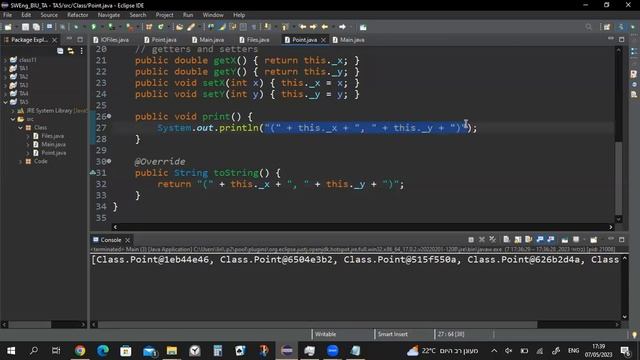Click the Clear Console icon
The width and height of the screenshot is (640, 360).
[x=507, y=240]
